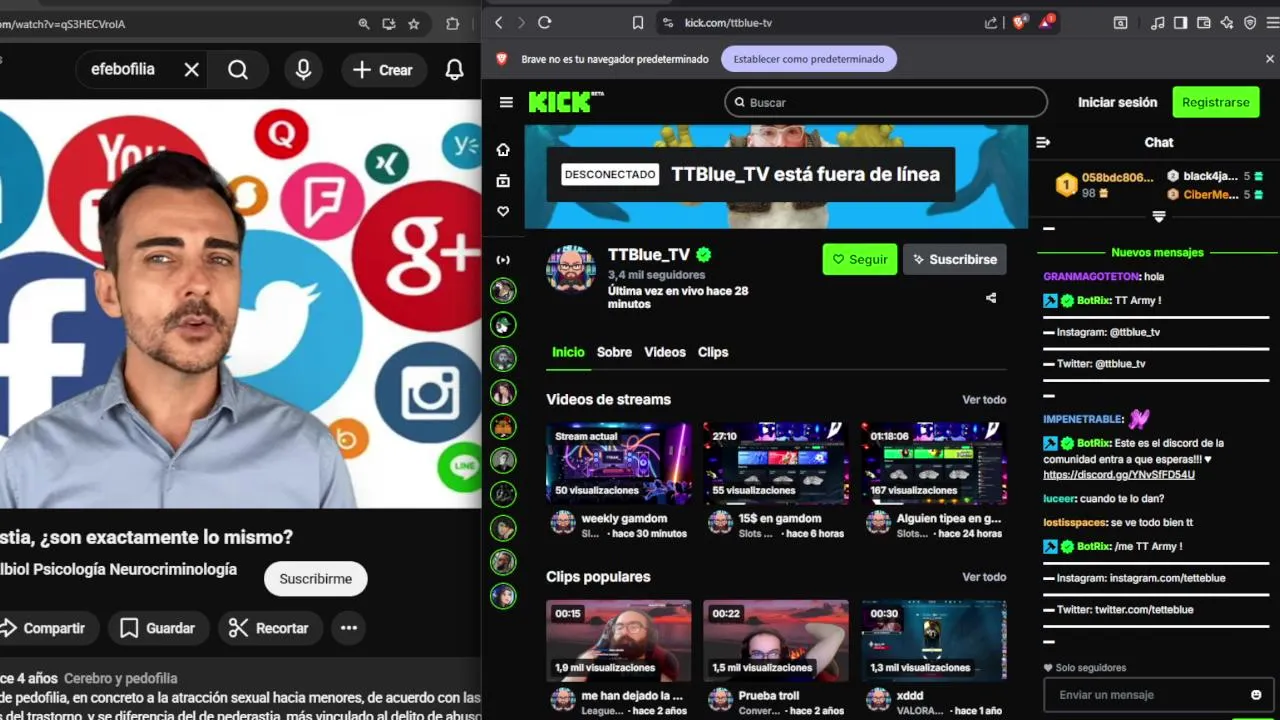1280x720 pixels.
Task: Open Brave VPN shield icon
Action: (x=1249, y=22)
